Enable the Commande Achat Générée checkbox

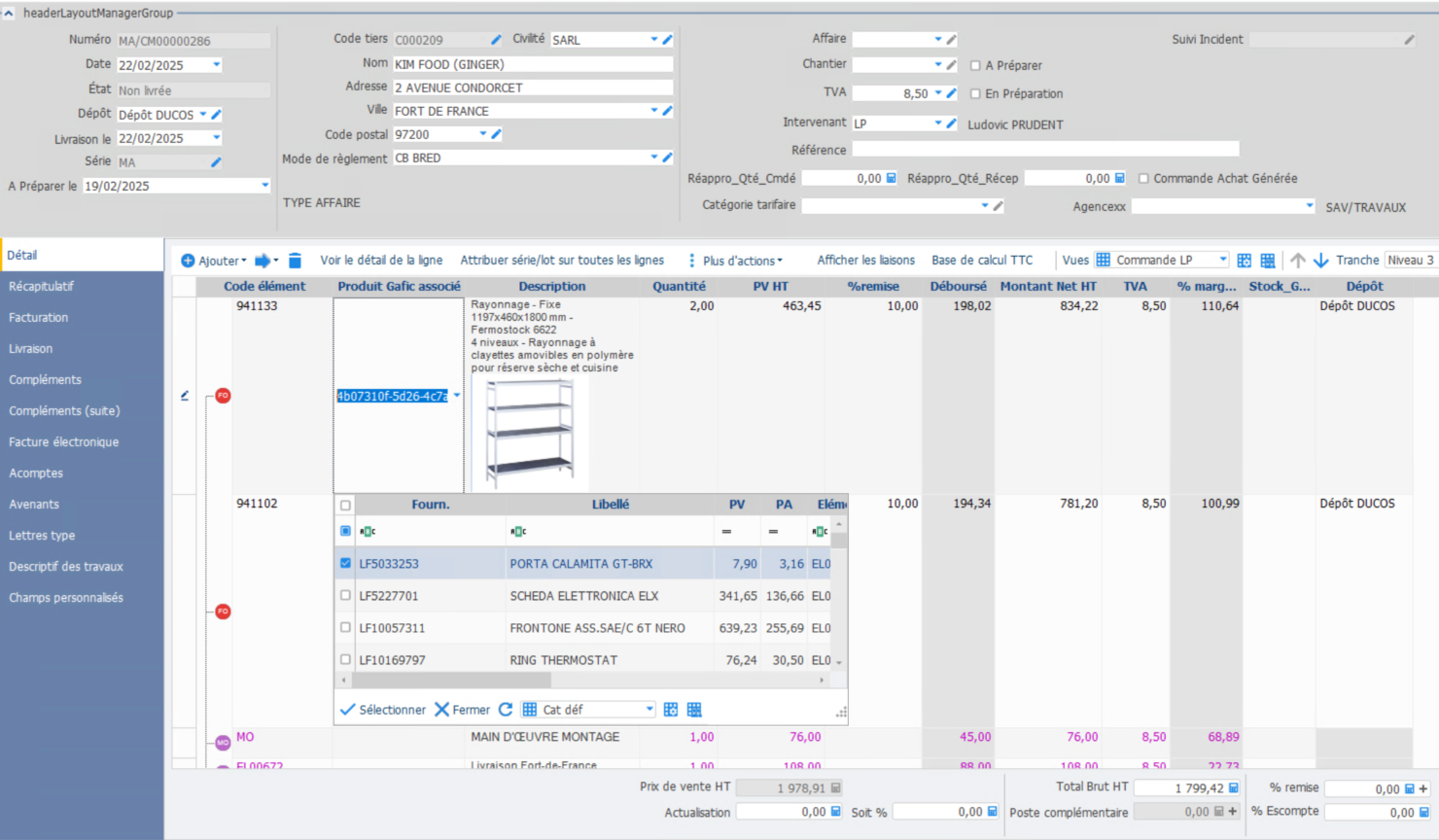click(x=1143, y=179)
